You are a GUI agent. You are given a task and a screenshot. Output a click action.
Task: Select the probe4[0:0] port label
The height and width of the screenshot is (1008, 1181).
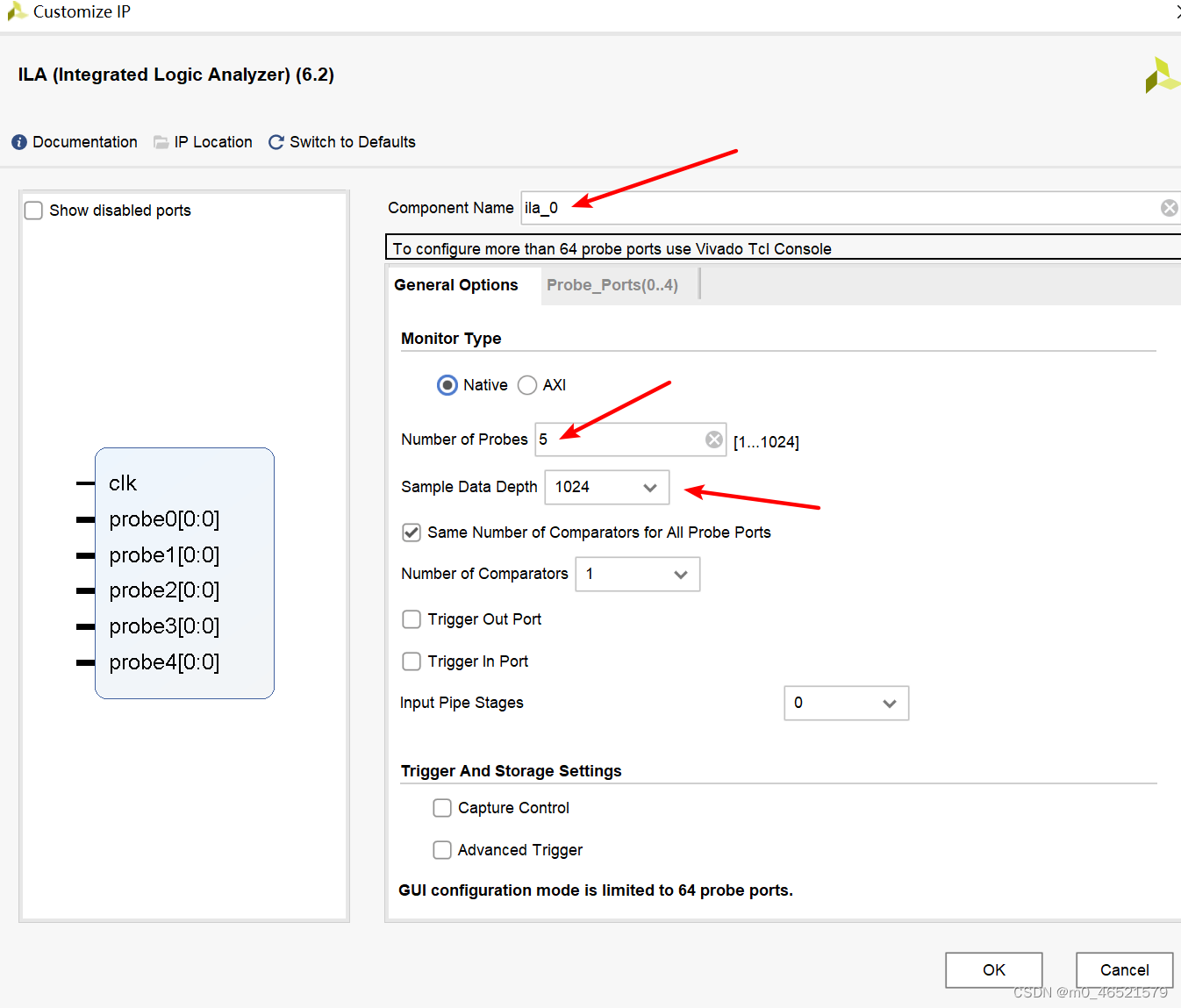point(164,662)
